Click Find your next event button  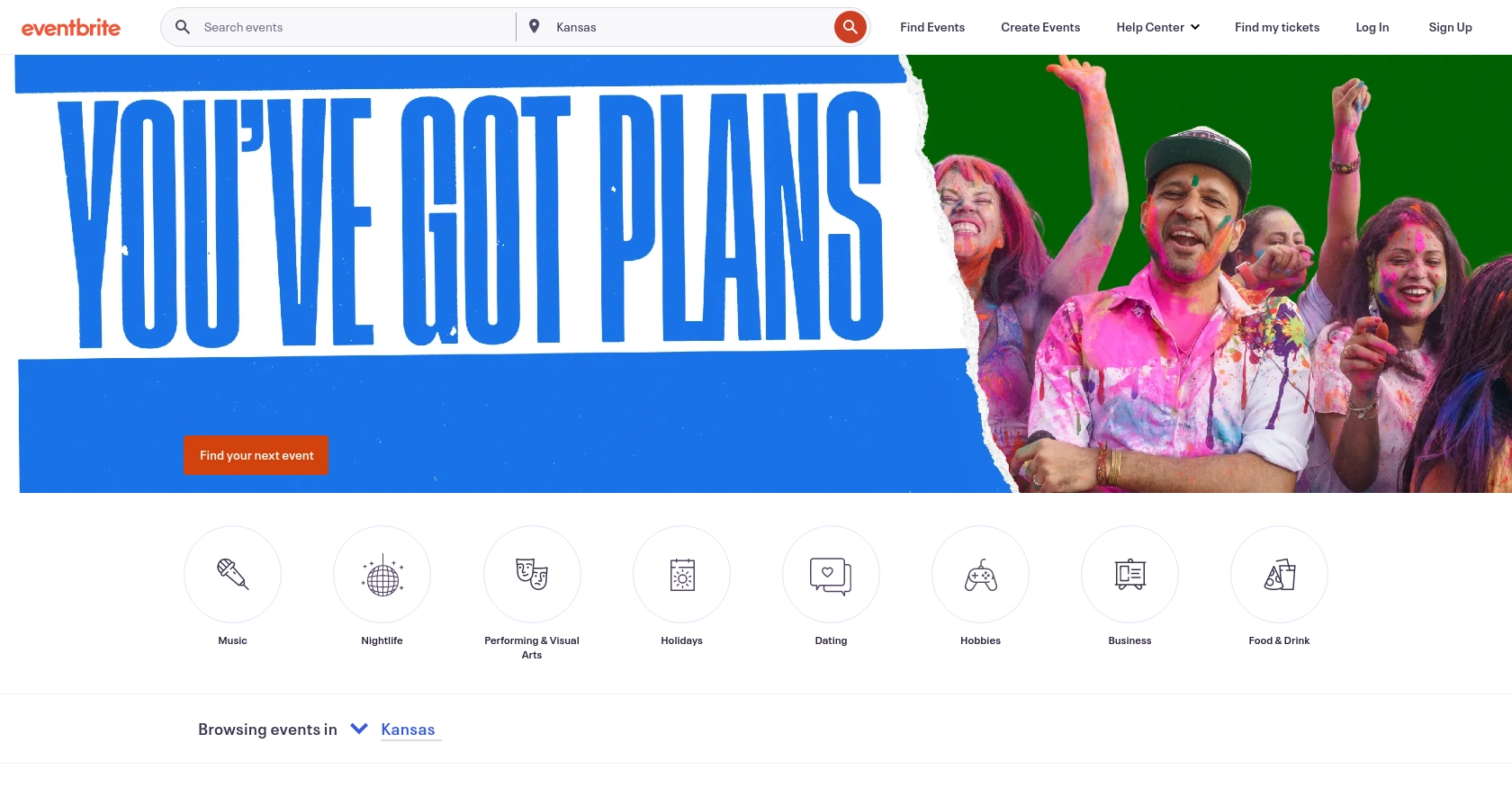[256, 455]
